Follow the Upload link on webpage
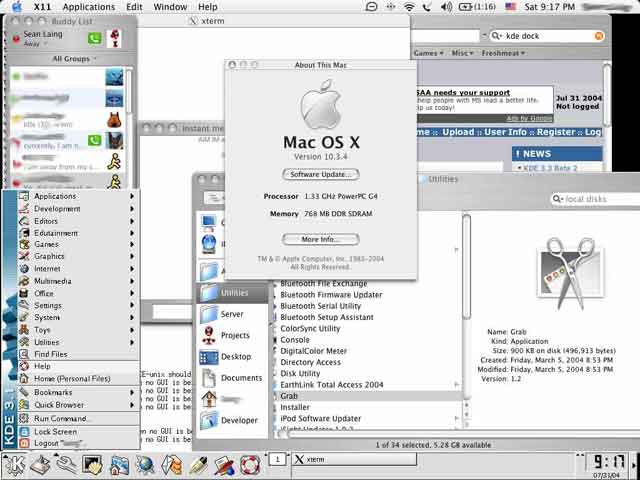640x480 pixels. coord(458,132)
